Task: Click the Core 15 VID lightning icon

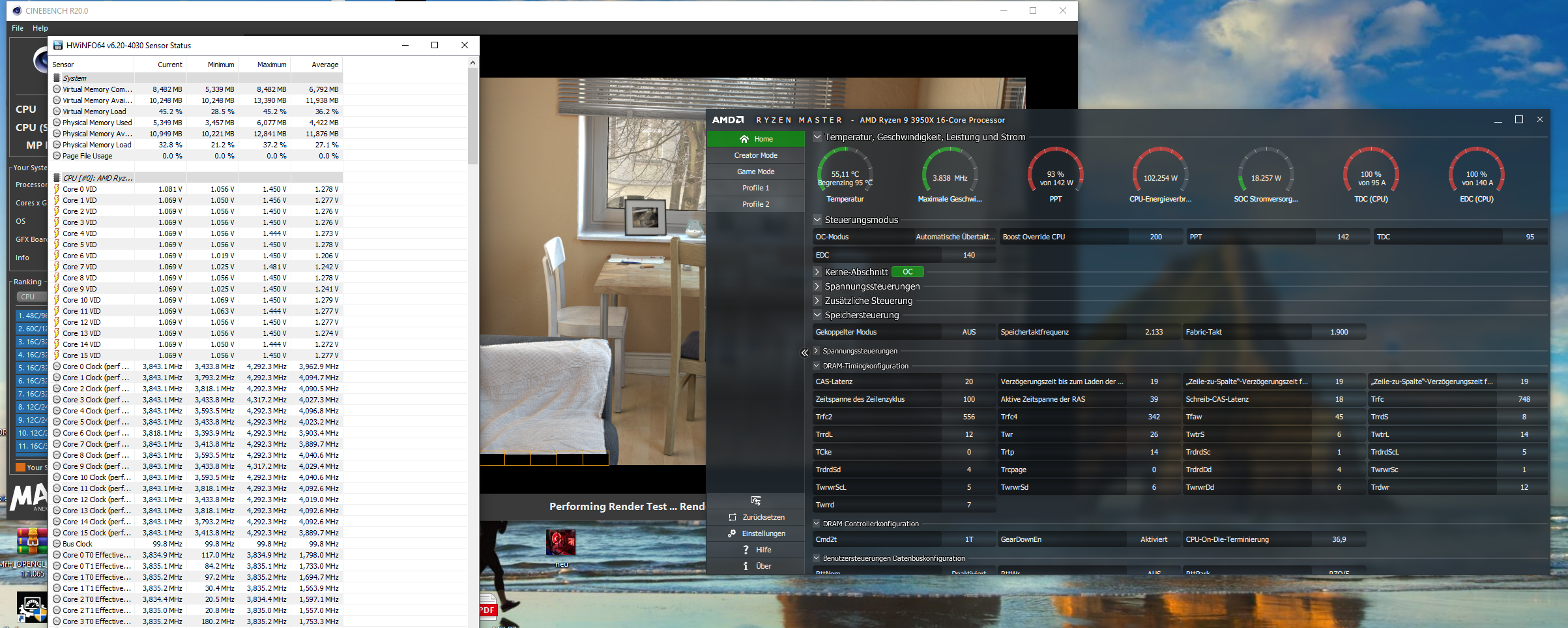Action: [57, 355]
